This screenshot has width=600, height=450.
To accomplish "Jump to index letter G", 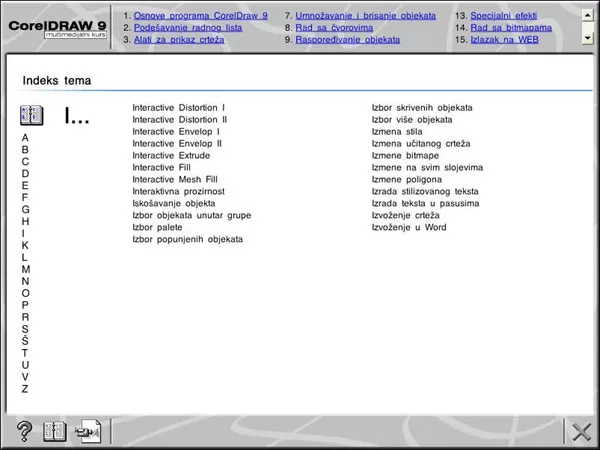I will [x=25, y=209].
